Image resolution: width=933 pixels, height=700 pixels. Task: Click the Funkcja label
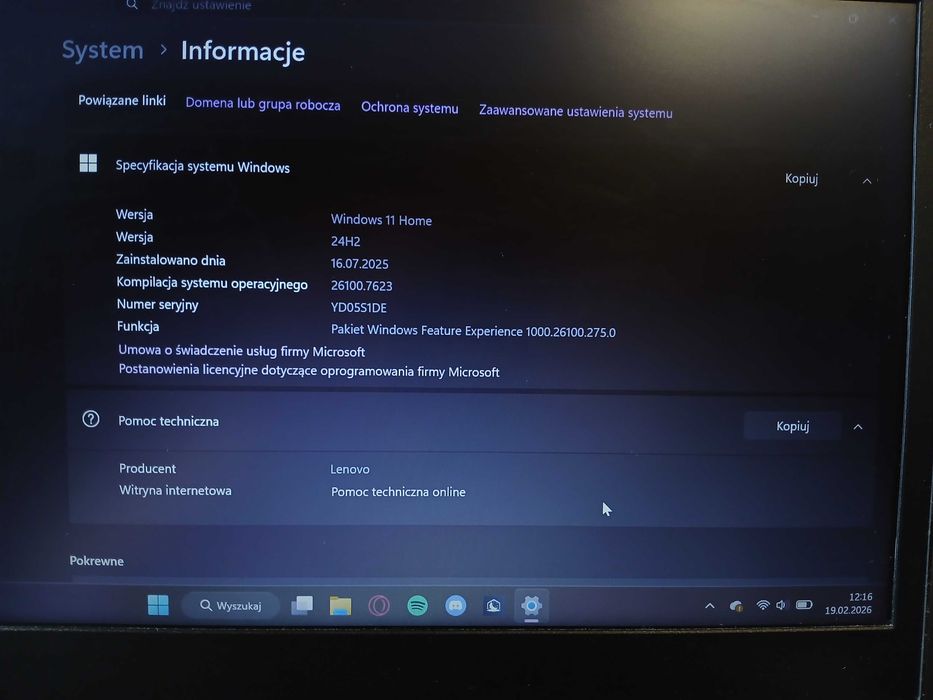click(138, 327)
